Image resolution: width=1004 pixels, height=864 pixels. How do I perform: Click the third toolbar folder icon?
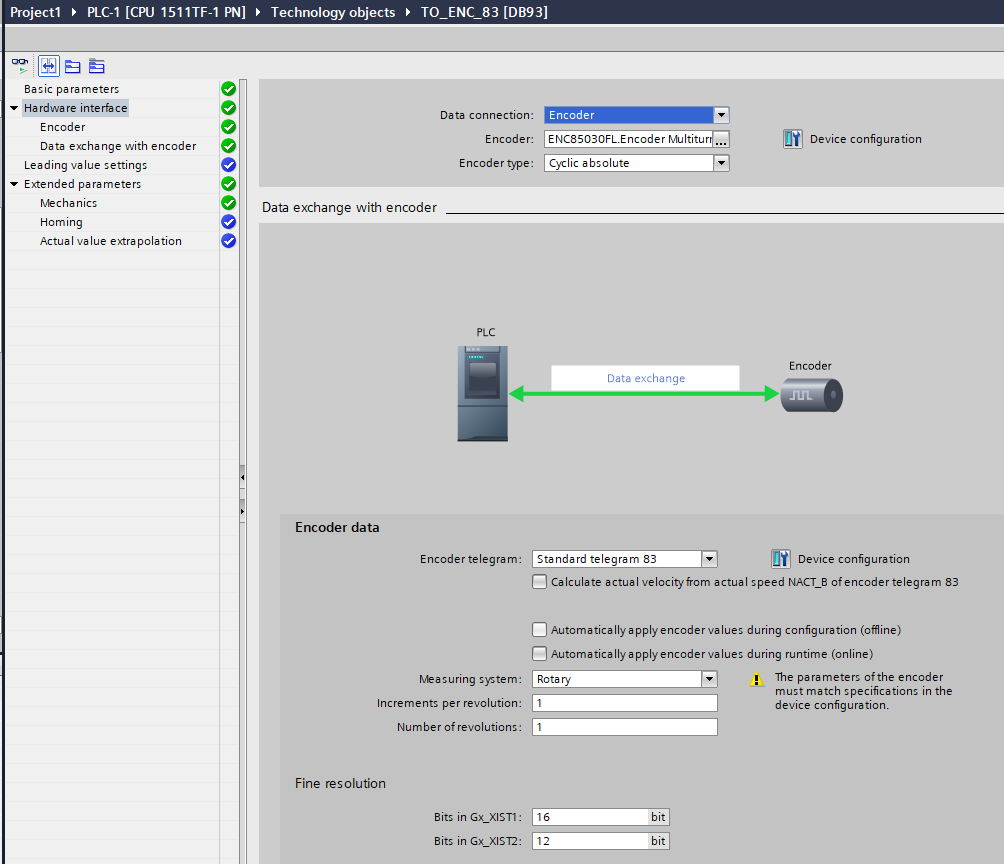coord(72,66)
